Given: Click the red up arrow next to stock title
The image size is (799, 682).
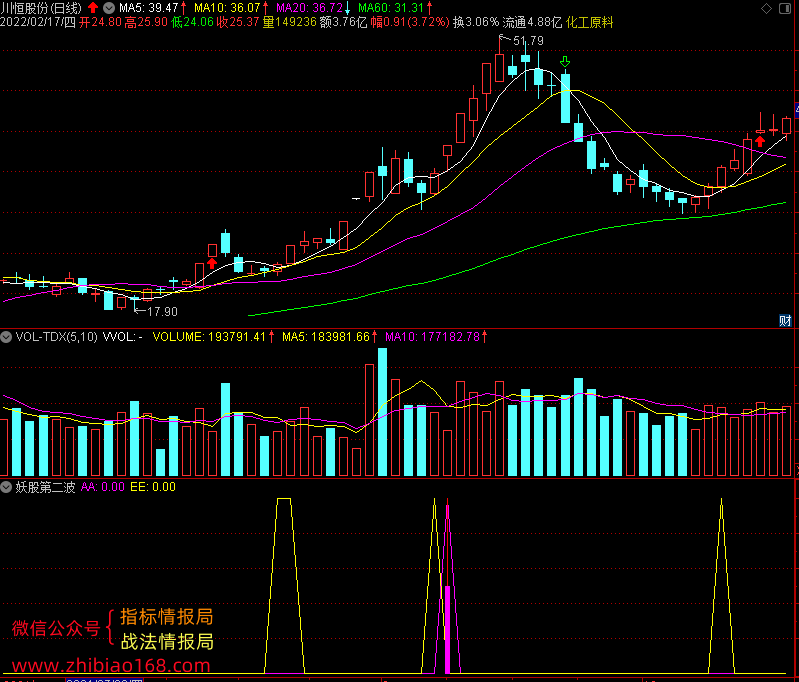Looking at the screenshot, I should click(x=93, y=8).
